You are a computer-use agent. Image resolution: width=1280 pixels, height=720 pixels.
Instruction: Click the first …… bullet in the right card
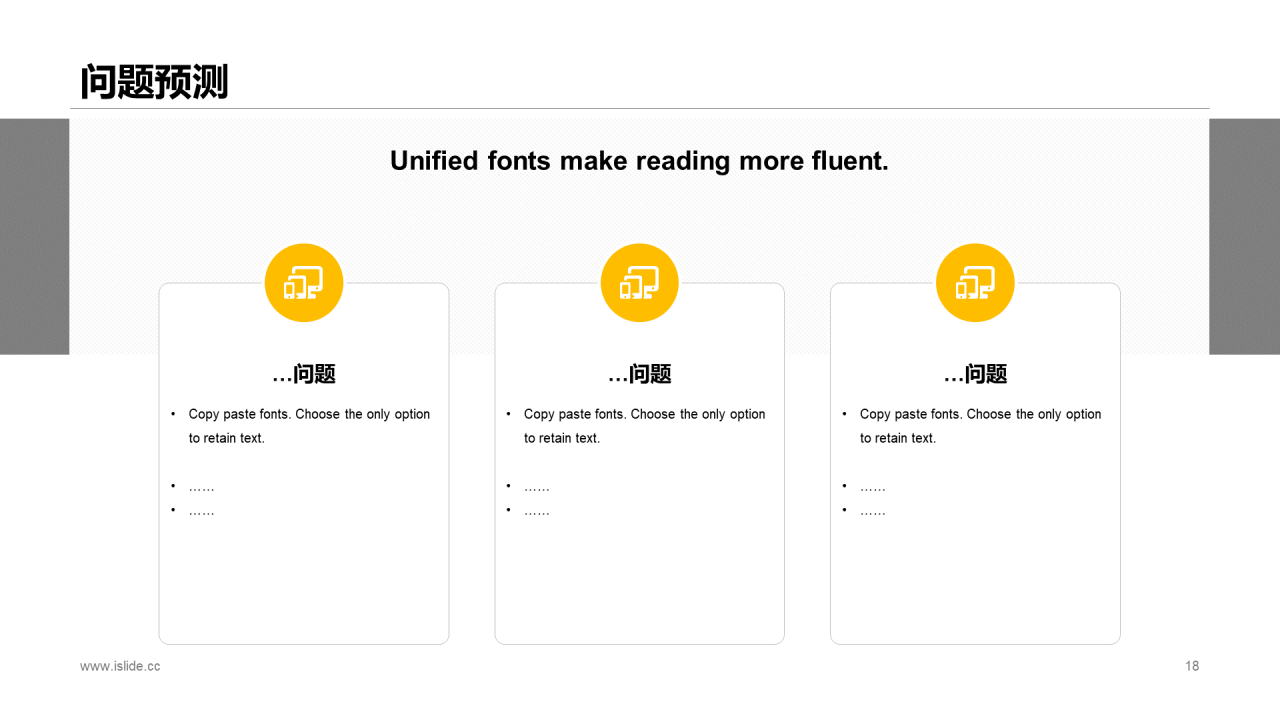[872, 487]
